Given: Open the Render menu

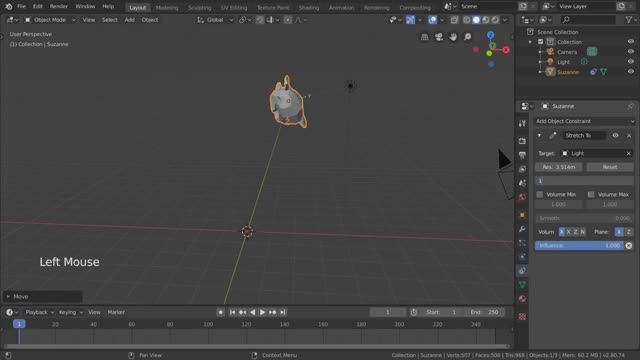Looking at the screenshot, I should coord(59,7).
